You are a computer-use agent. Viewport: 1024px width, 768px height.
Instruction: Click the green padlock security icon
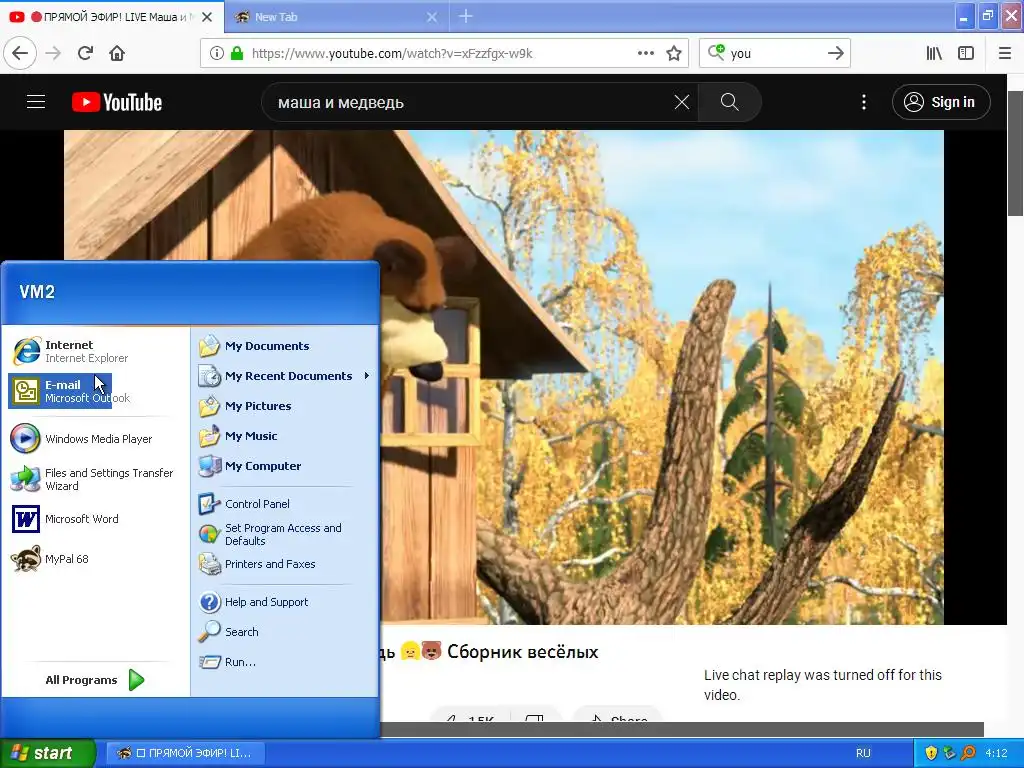click(x=237, y=54)
